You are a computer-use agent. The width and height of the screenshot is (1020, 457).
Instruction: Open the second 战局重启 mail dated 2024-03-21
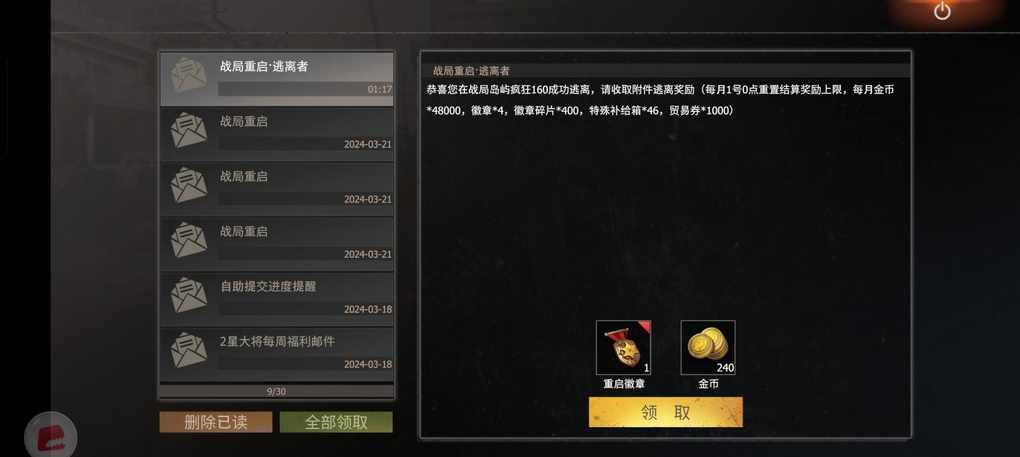click(276, 189)
